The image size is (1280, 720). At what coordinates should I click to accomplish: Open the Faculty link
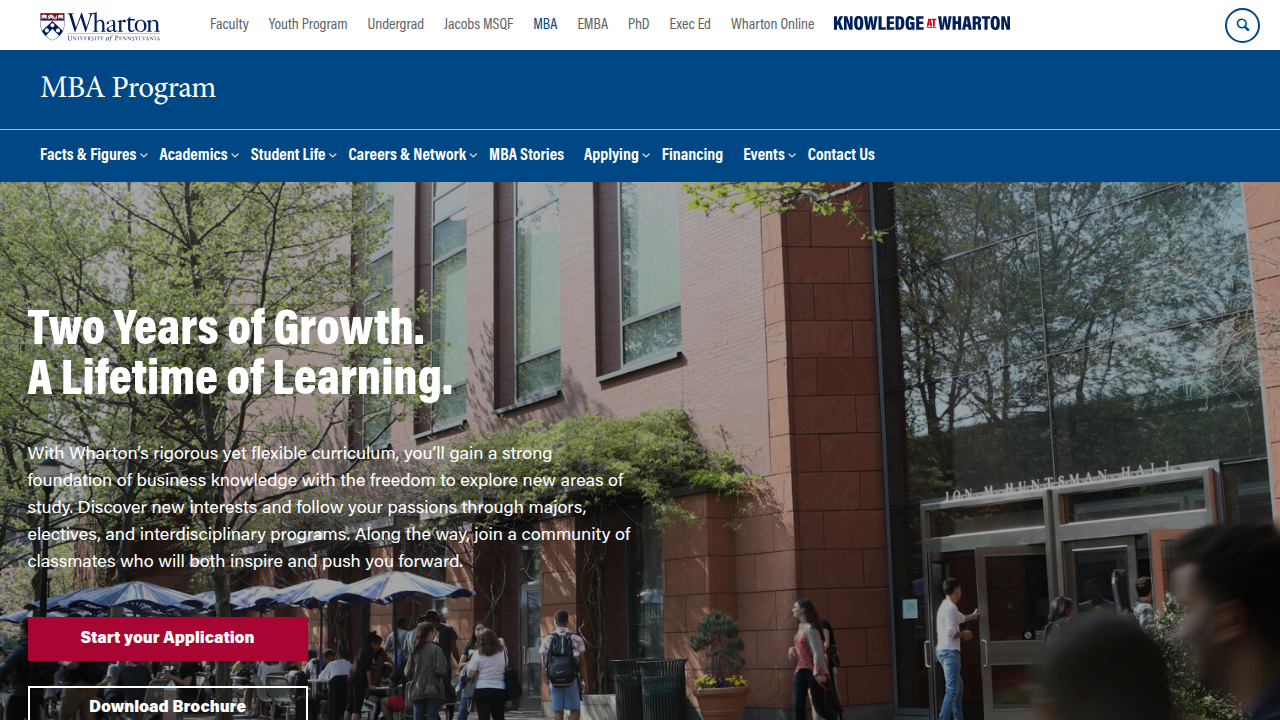click(x=229, y=24)
